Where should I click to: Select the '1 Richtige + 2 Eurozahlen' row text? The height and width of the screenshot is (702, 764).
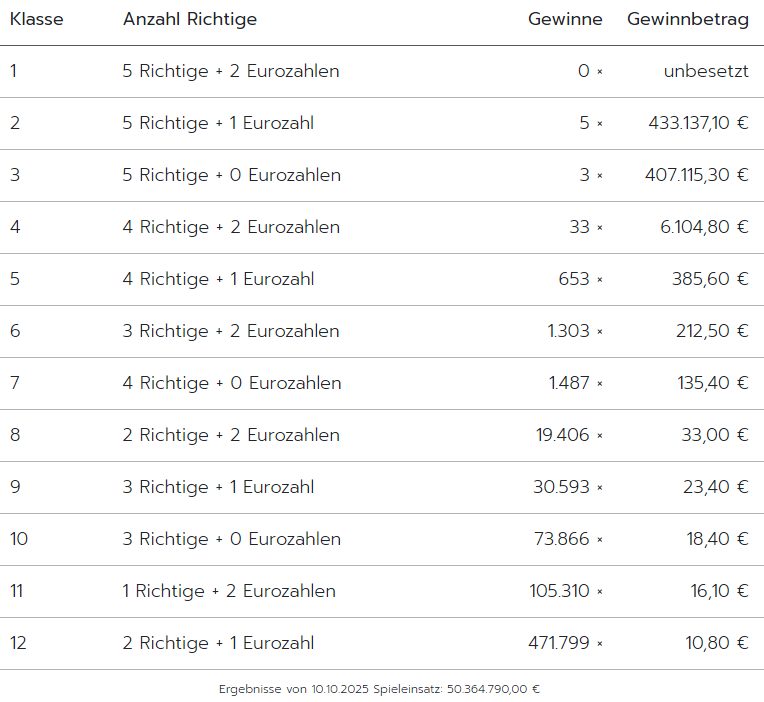pyautogui.click(x=229, y=591)
